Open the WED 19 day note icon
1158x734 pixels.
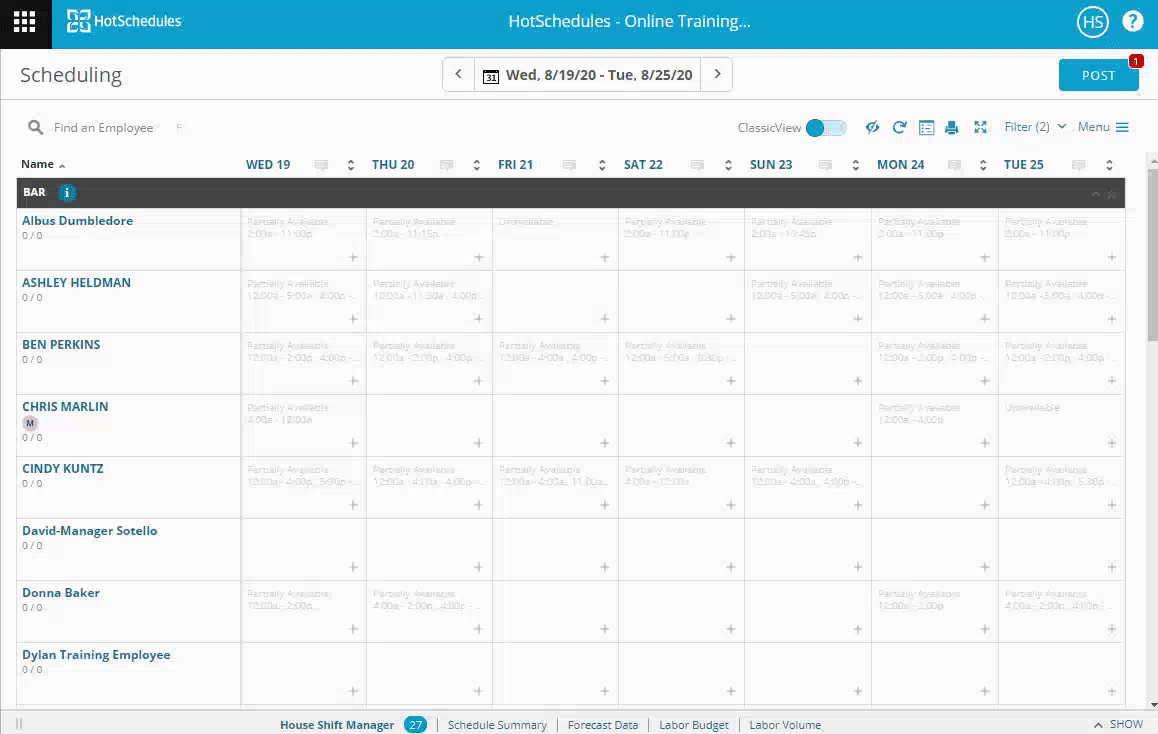321,165
